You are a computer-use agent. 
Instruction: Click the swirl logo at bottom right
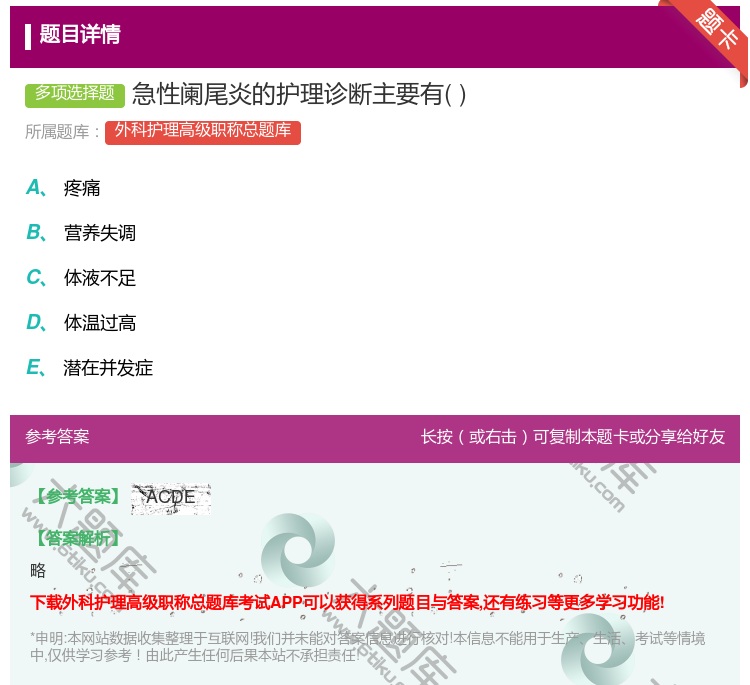598,652
